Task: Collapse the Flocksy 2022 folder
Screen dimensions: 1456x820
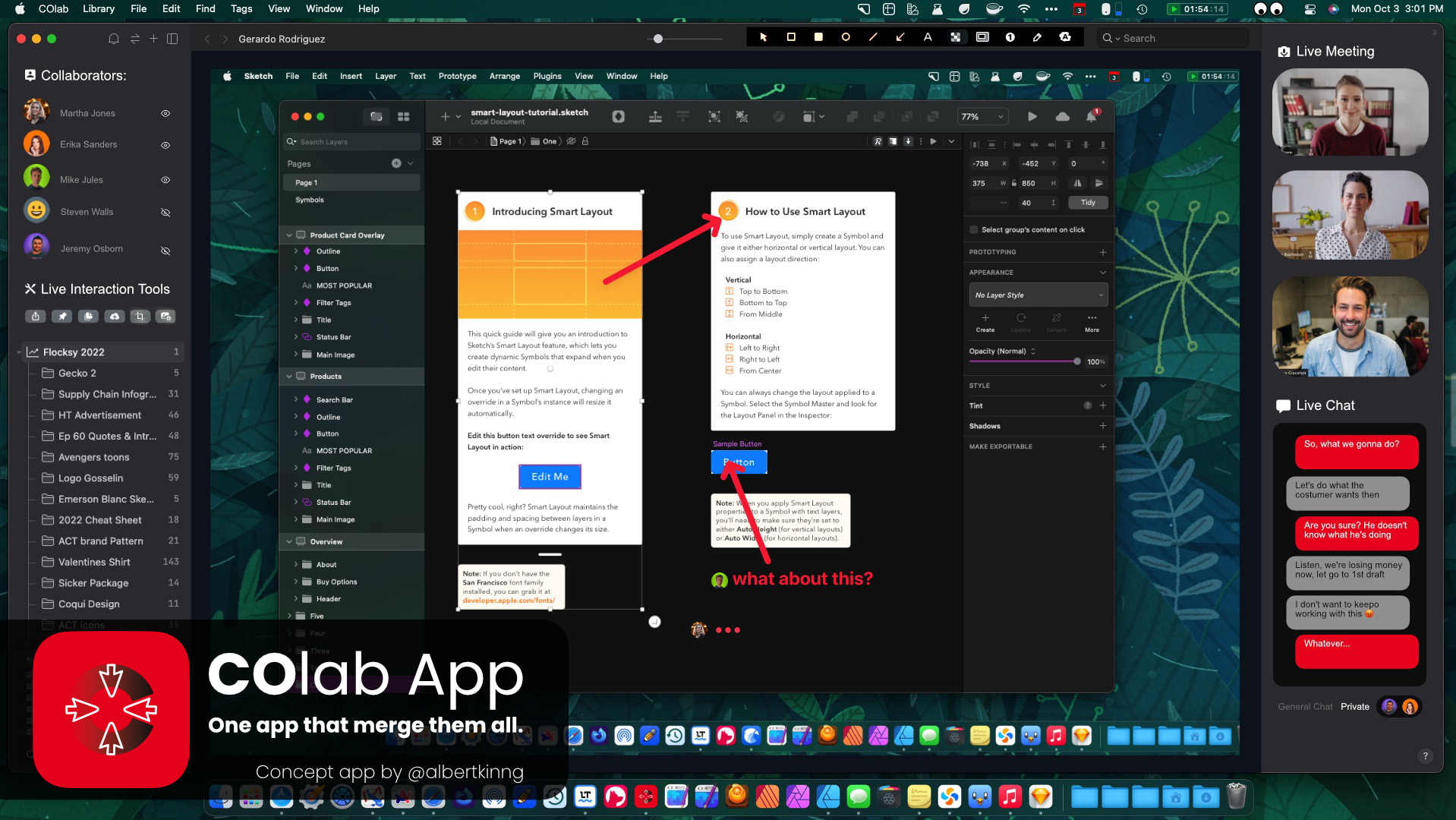Action: (19, 352)
